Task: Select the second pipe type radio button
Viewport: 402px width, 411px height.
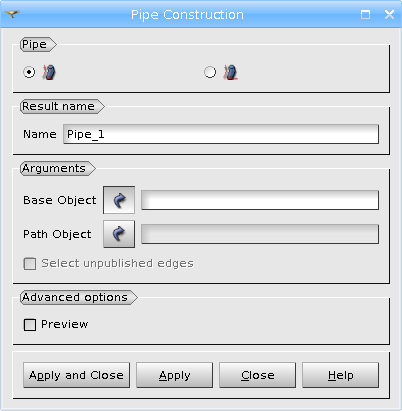Action: point(210,72)
